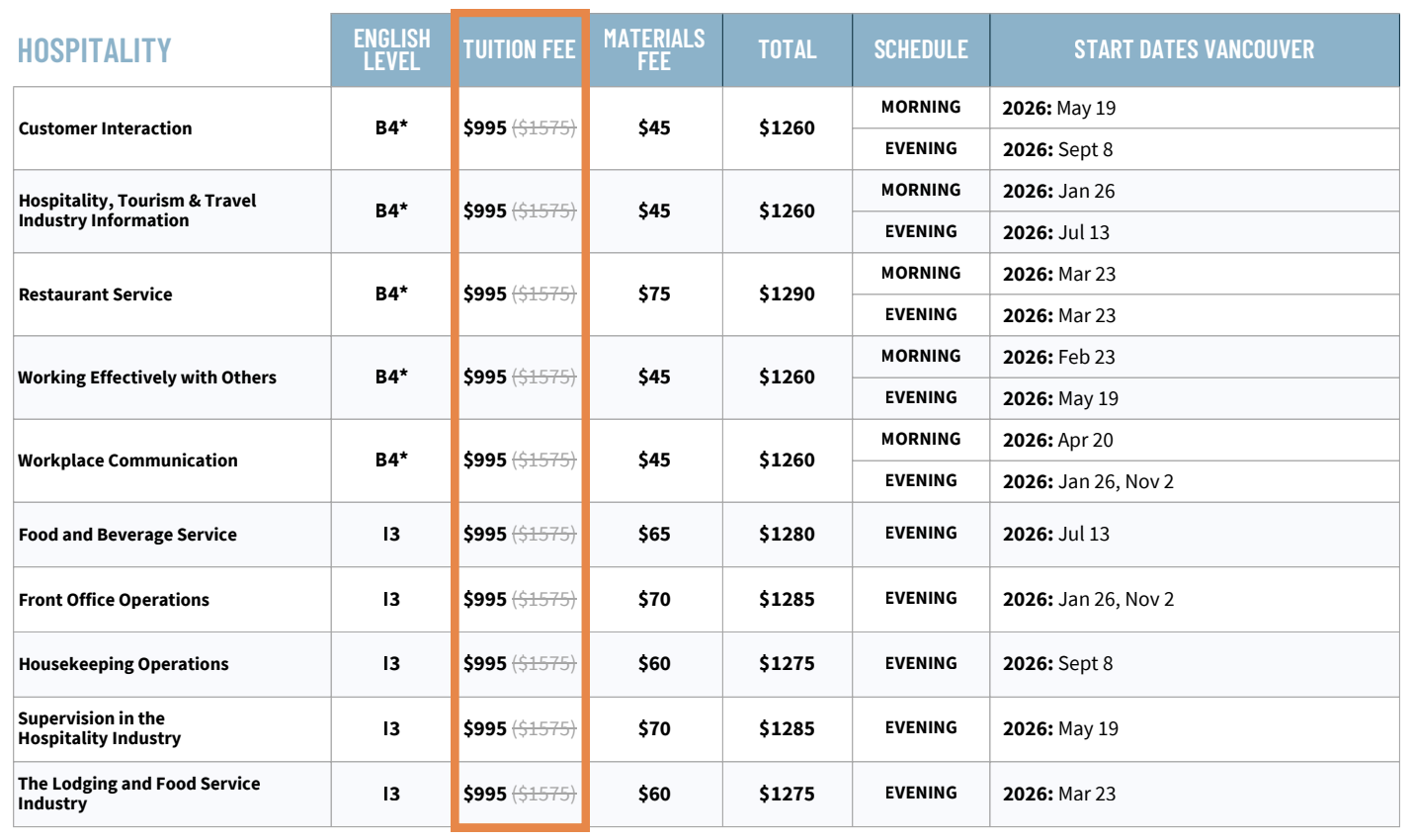Open the Restaurant Service course row
The width and height of the screenshot is (1415, 840).
click(96, 294)
